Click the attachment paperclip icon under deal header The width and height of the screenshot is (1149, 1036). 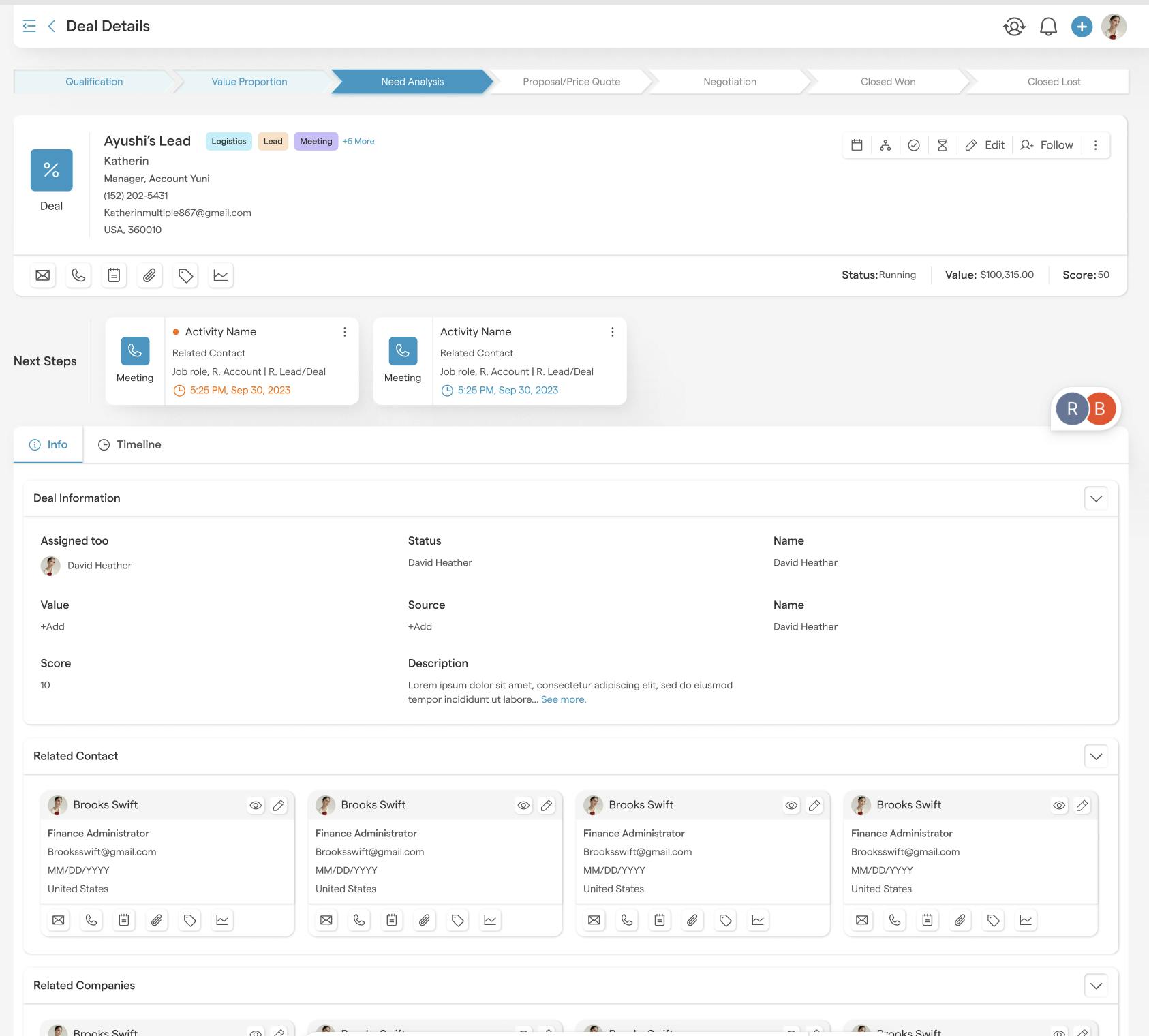pos(149,275)
